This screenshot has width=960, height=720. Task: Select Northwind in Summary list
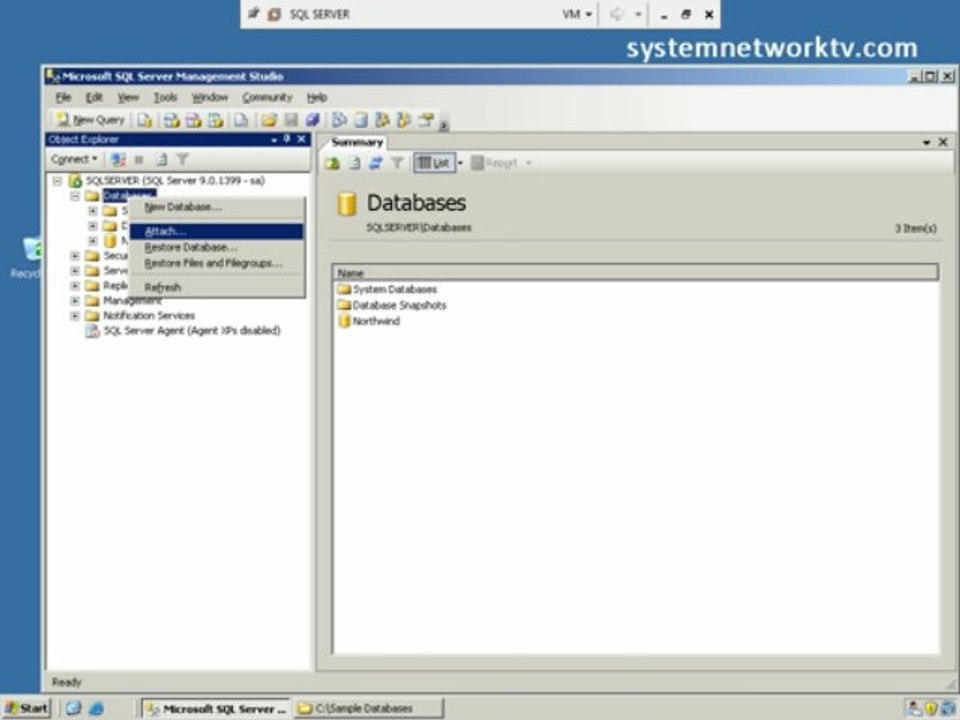click(376, 321)
